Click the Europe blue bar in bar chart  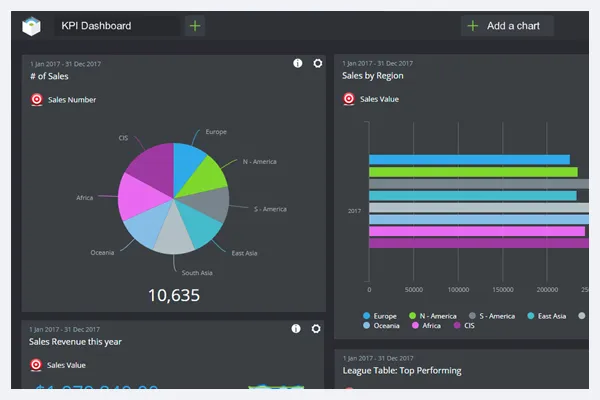pyautogui.click(x=470, y=160)
